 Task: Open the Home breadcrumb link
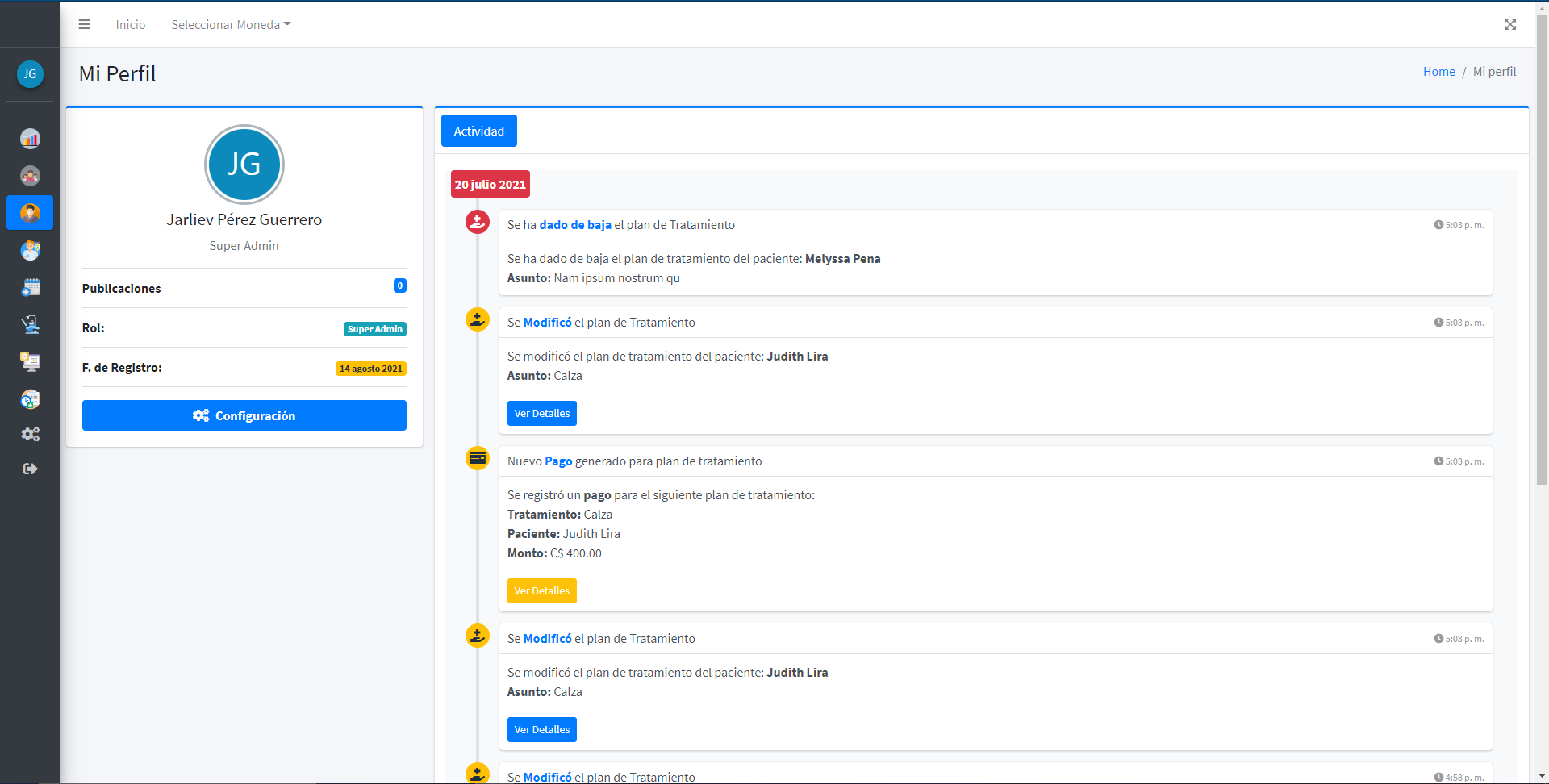point(1438,72)
